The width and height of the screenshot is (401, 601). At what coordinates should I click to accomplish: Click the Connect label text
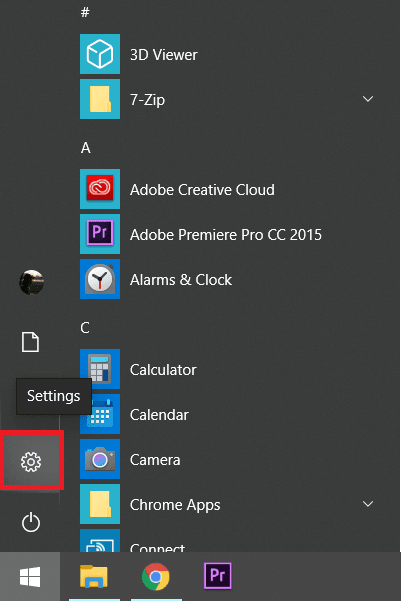pos(158,547)
